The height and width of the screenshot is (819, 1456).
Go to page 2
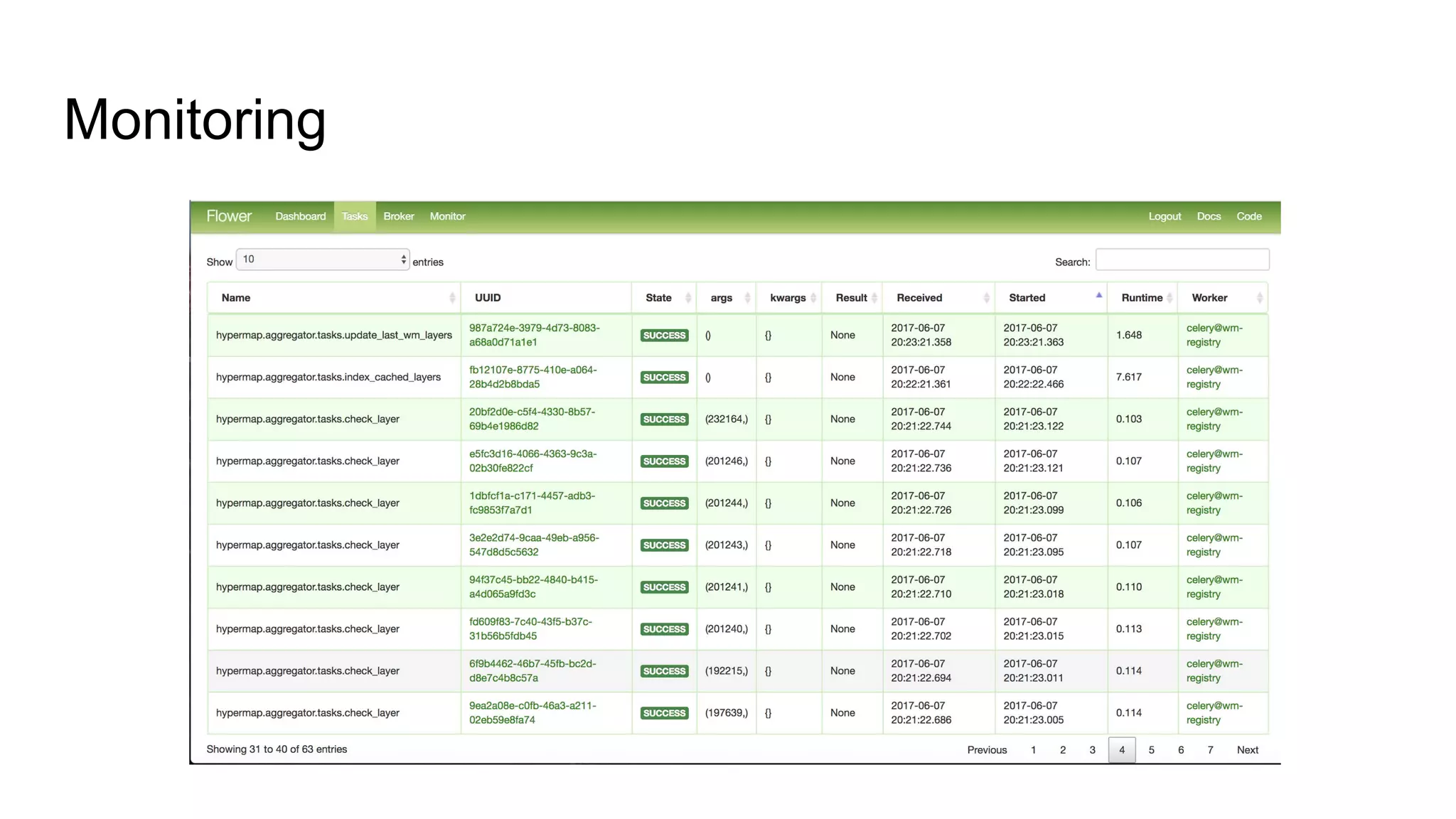click(x=1063, y=750)
